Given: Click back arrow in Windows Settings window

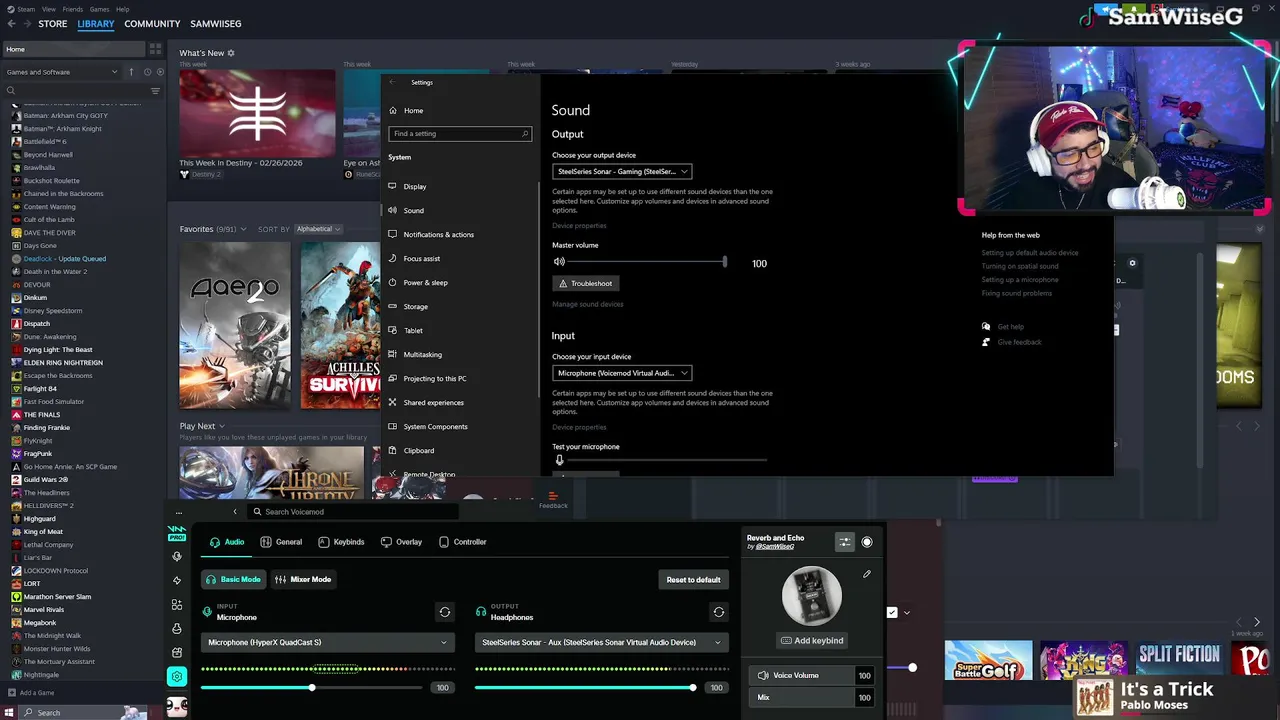Looking at the screenshot, I should coord(392,82).
